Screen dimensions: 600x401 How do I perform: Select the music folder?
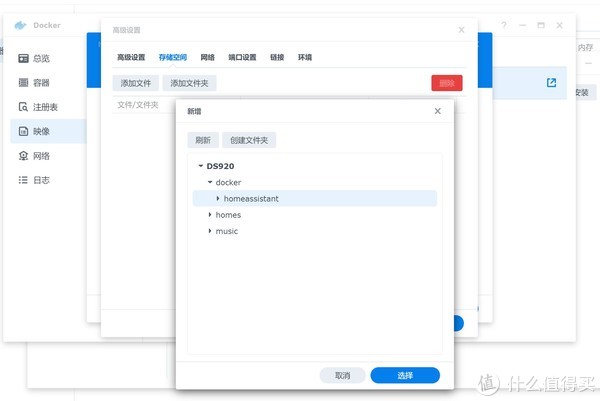tap(227, 231)
